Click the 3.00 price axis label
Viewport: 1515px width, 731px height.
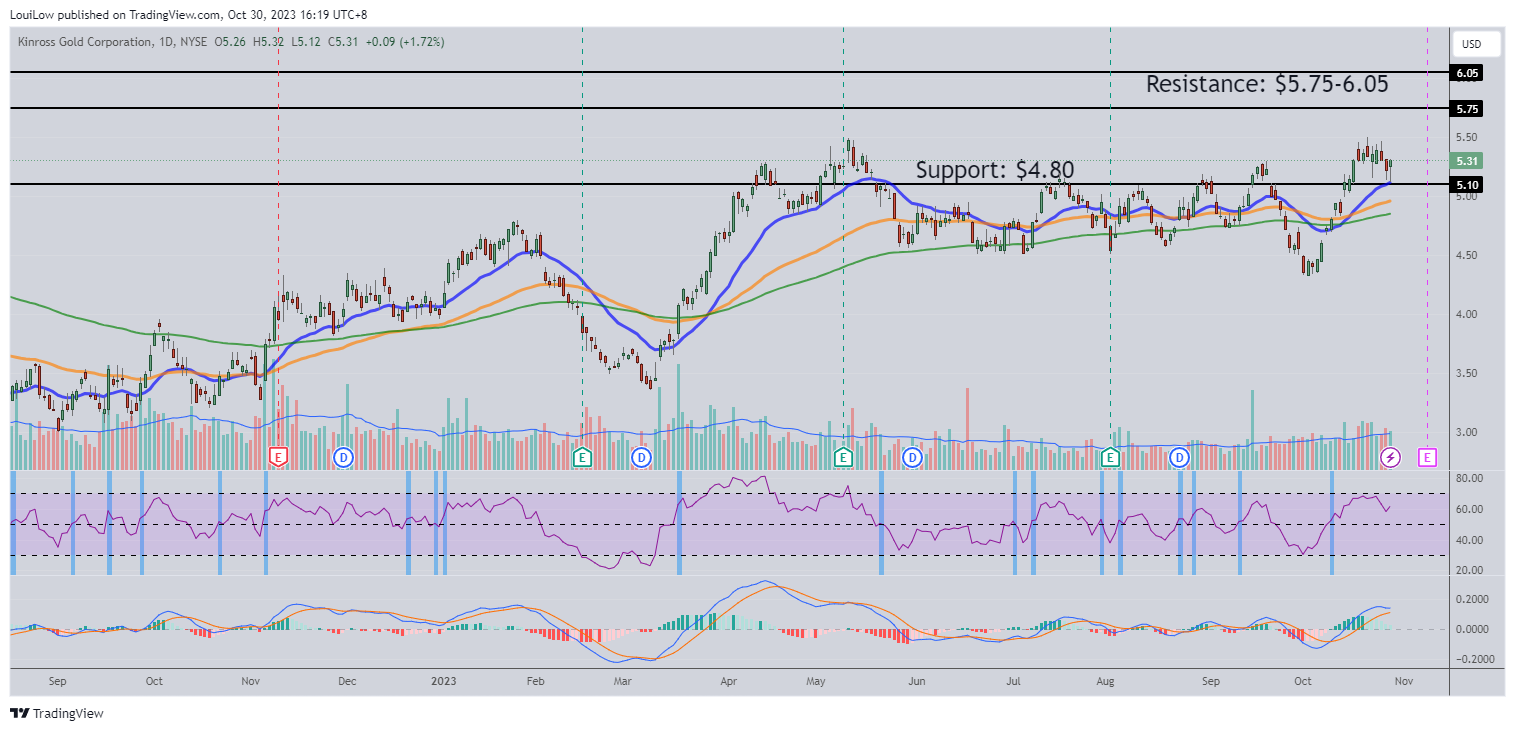(x=1467, y=432)
